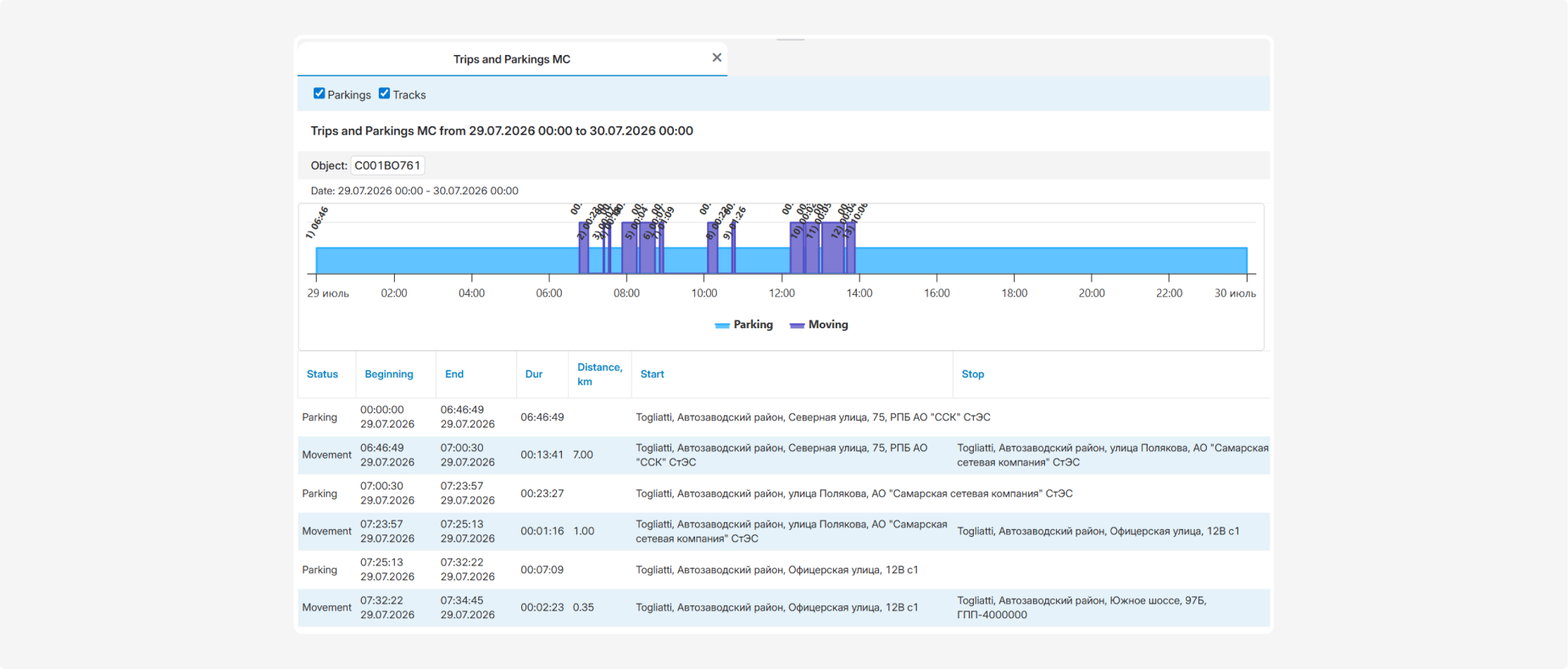Screen dimensions: 1568x669
Task: Sort table by End column
Action: (454, 374)
